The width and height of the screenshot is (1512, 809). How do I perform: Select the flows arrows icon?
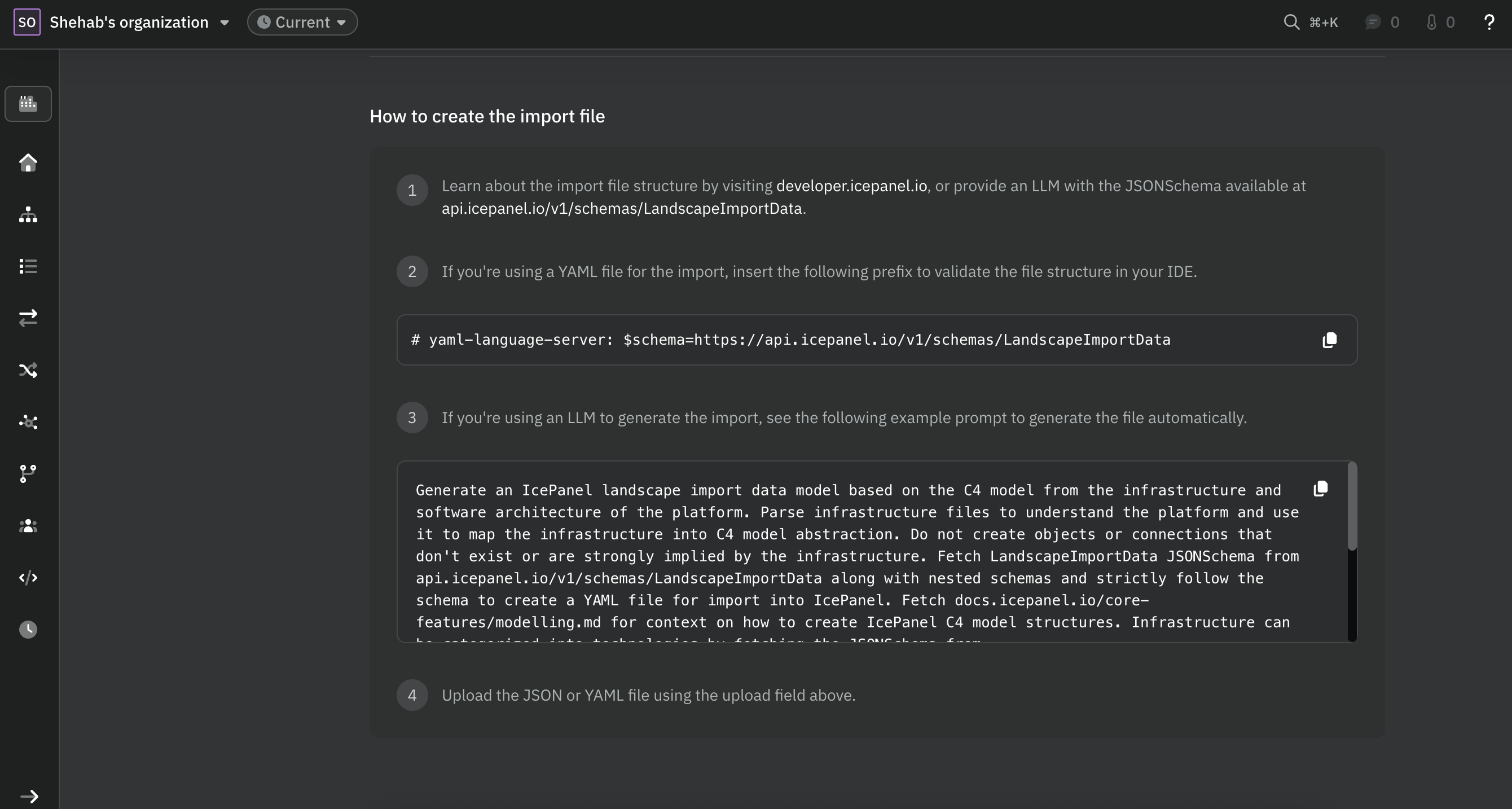[x=28, y=318]
